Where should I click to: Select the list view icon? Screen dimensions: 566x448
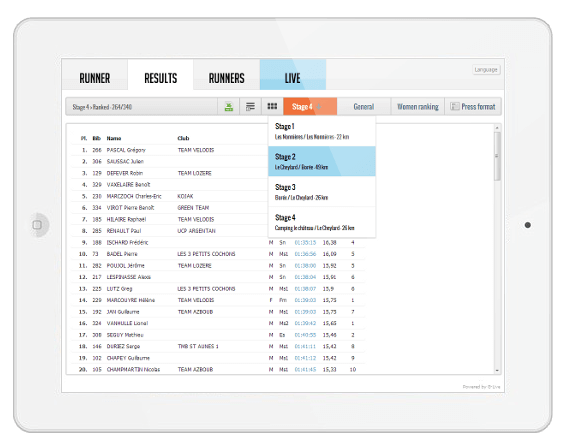tap(250, 106)
